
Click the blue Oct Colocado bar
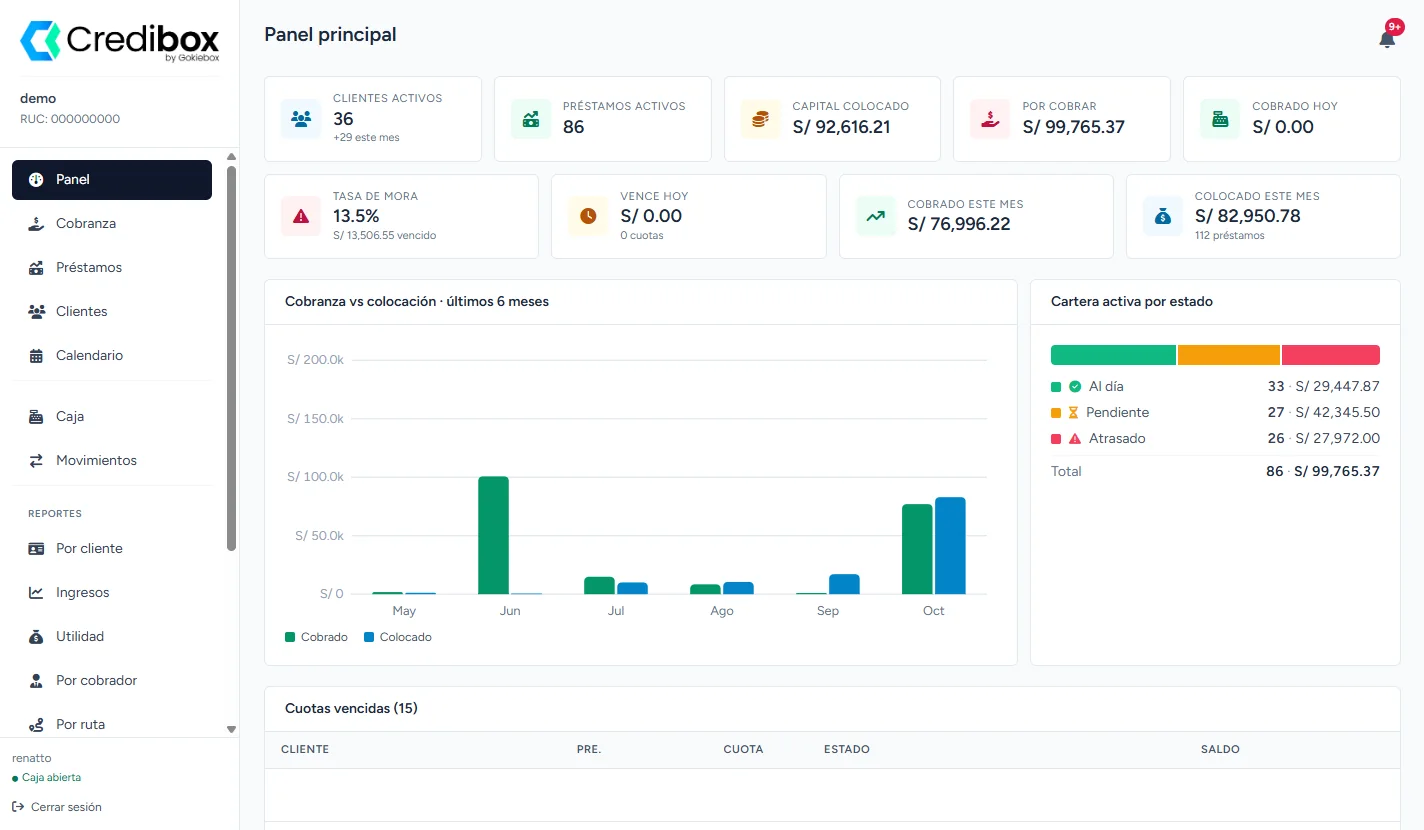[950, 546]
